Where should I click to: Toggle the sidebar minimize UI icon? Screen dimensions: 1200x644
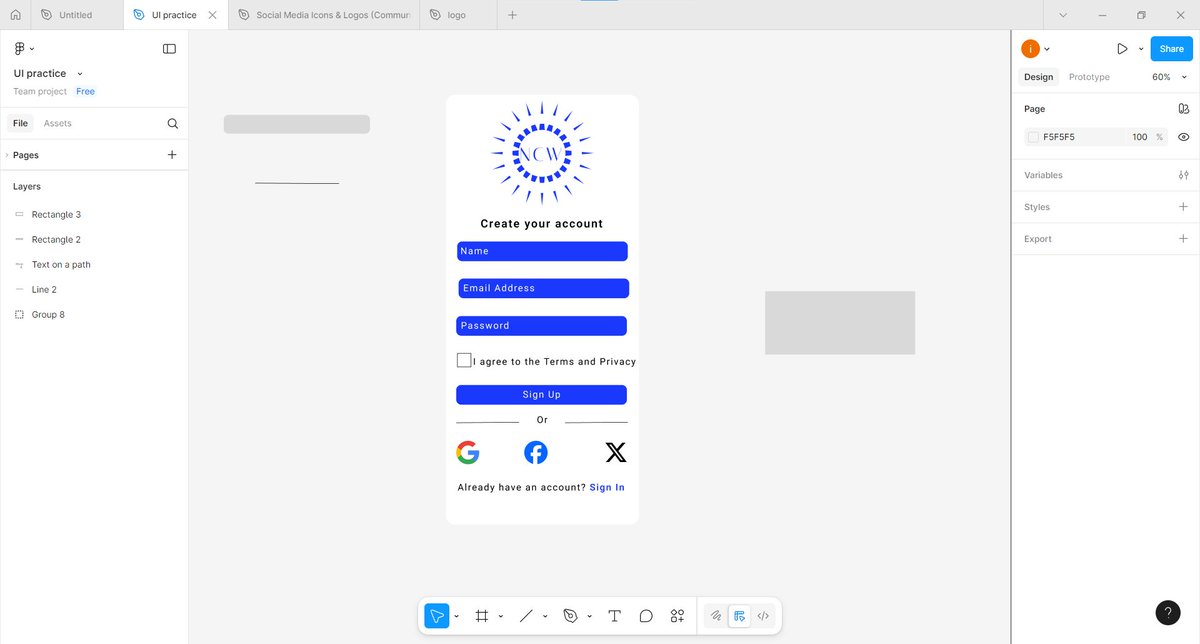[169, 48]
